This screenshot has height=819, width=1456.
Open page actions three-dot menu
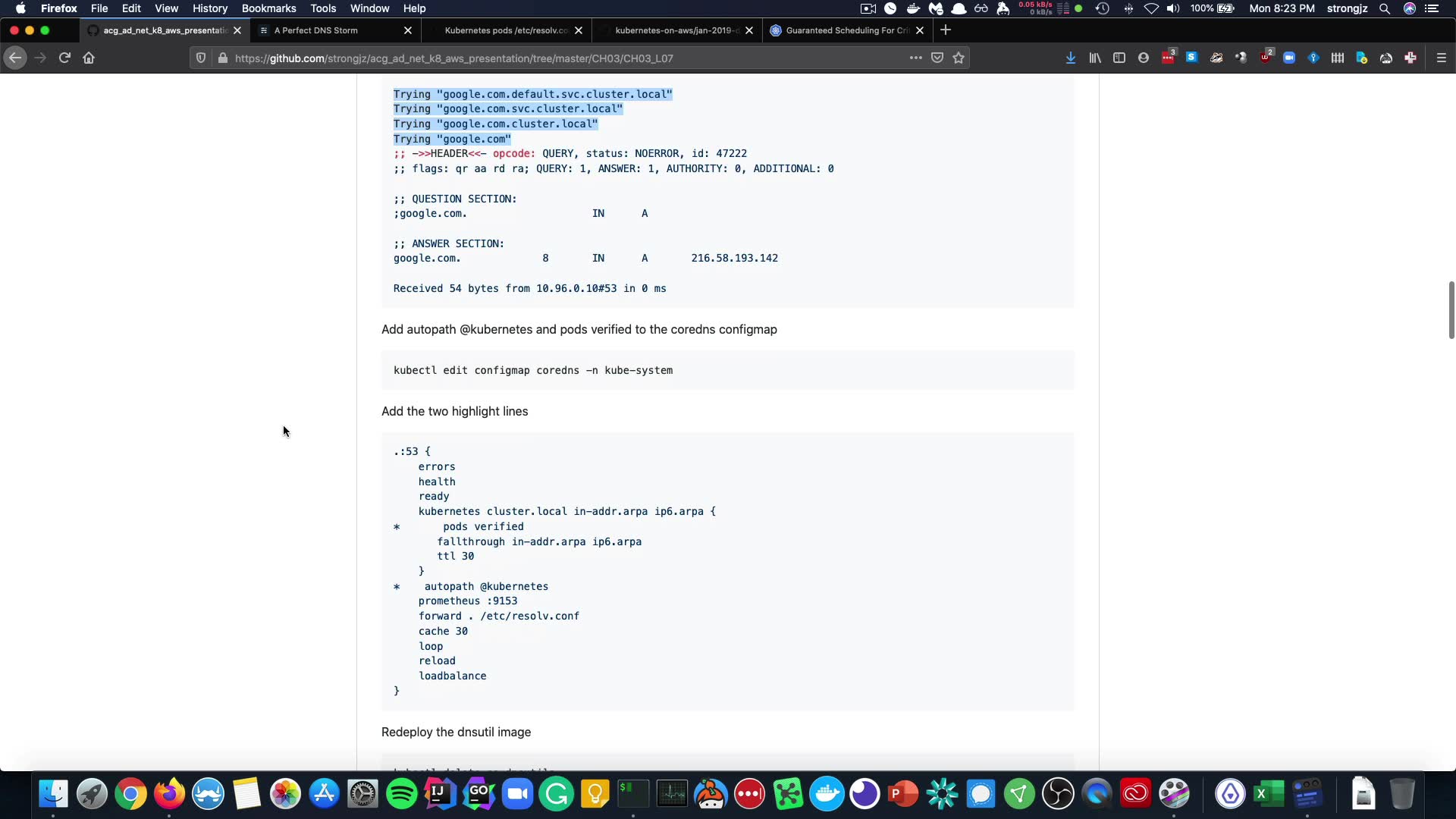[x=916, y=58]
